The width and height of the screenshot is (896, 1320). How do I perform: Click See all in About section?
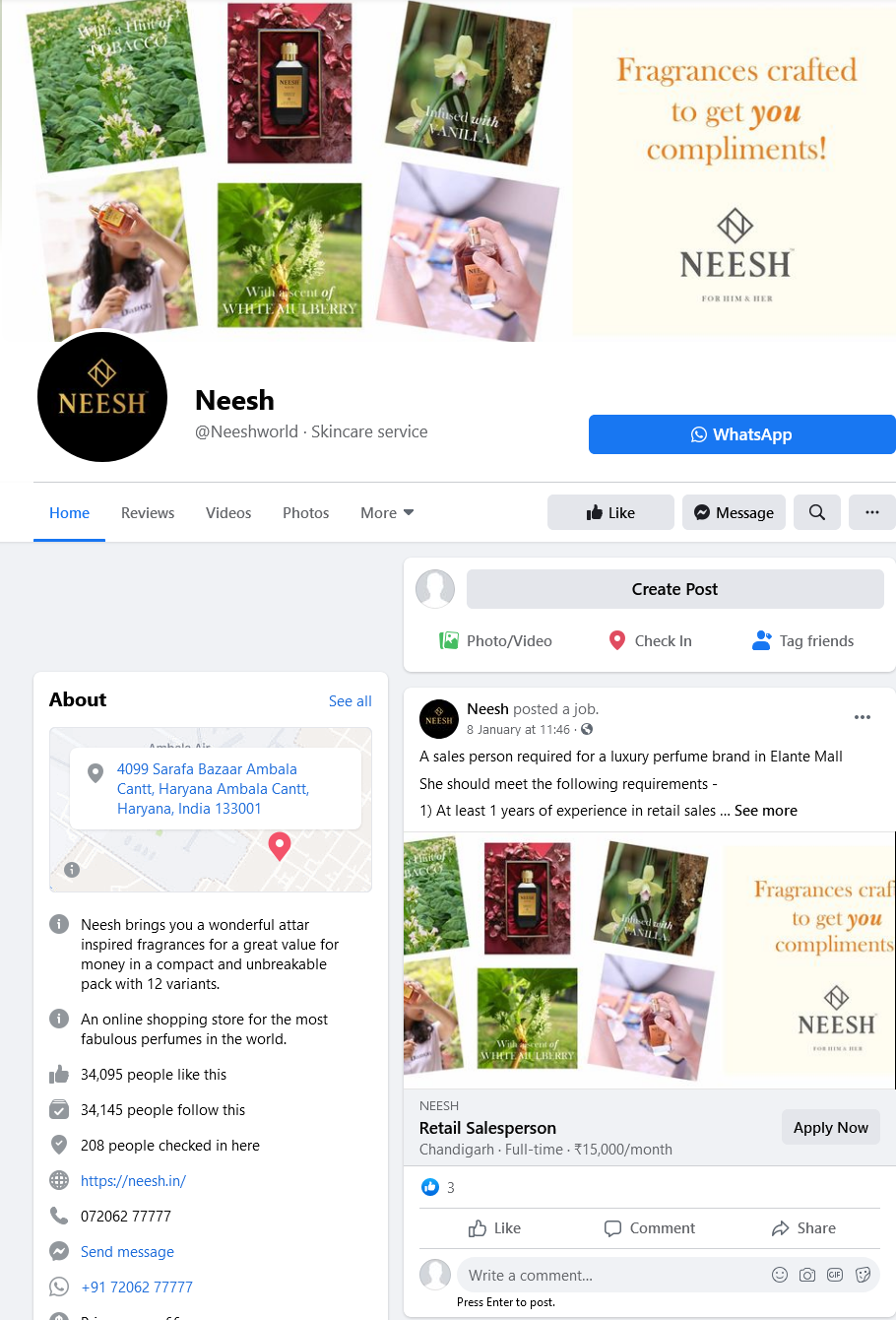coord(351,701)
